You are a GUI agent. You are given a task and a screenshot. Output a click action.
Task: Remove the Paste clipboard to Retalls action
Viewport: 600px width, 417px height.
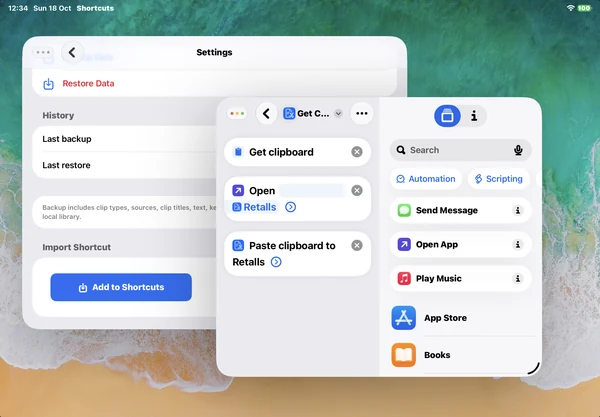357,245
